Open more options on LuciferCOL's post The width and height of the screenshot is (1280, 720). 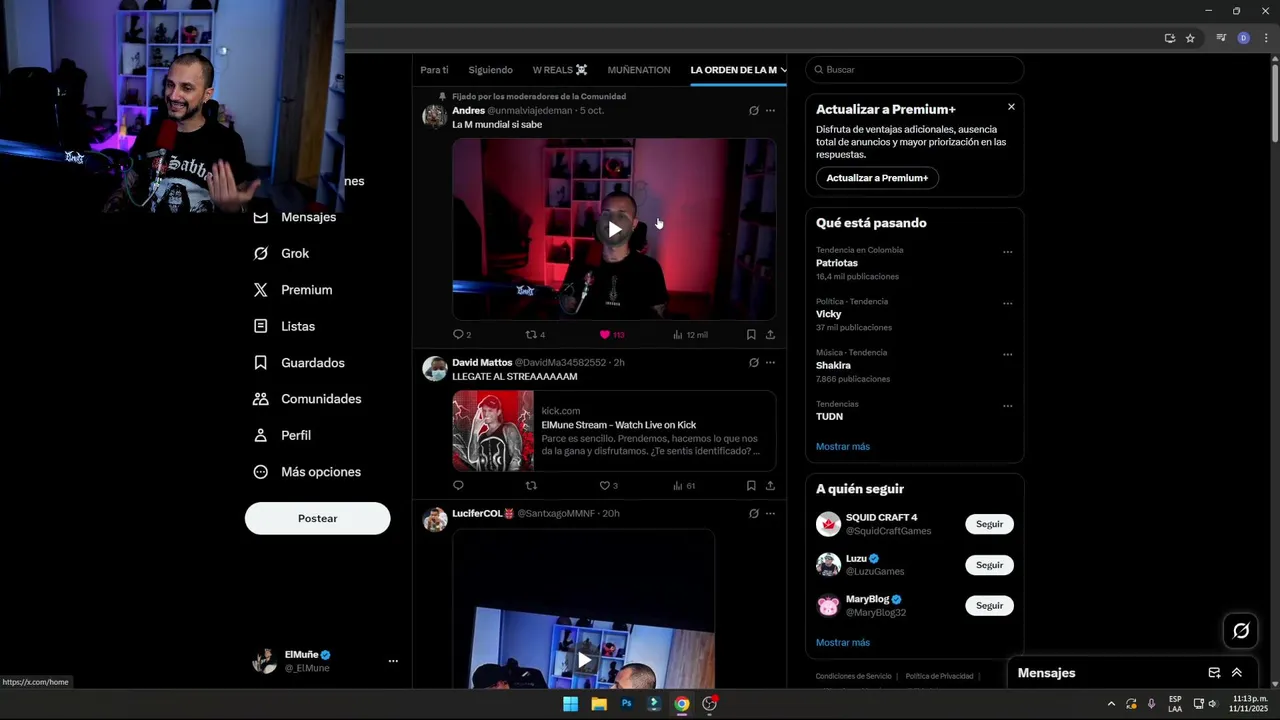point(770,514)
